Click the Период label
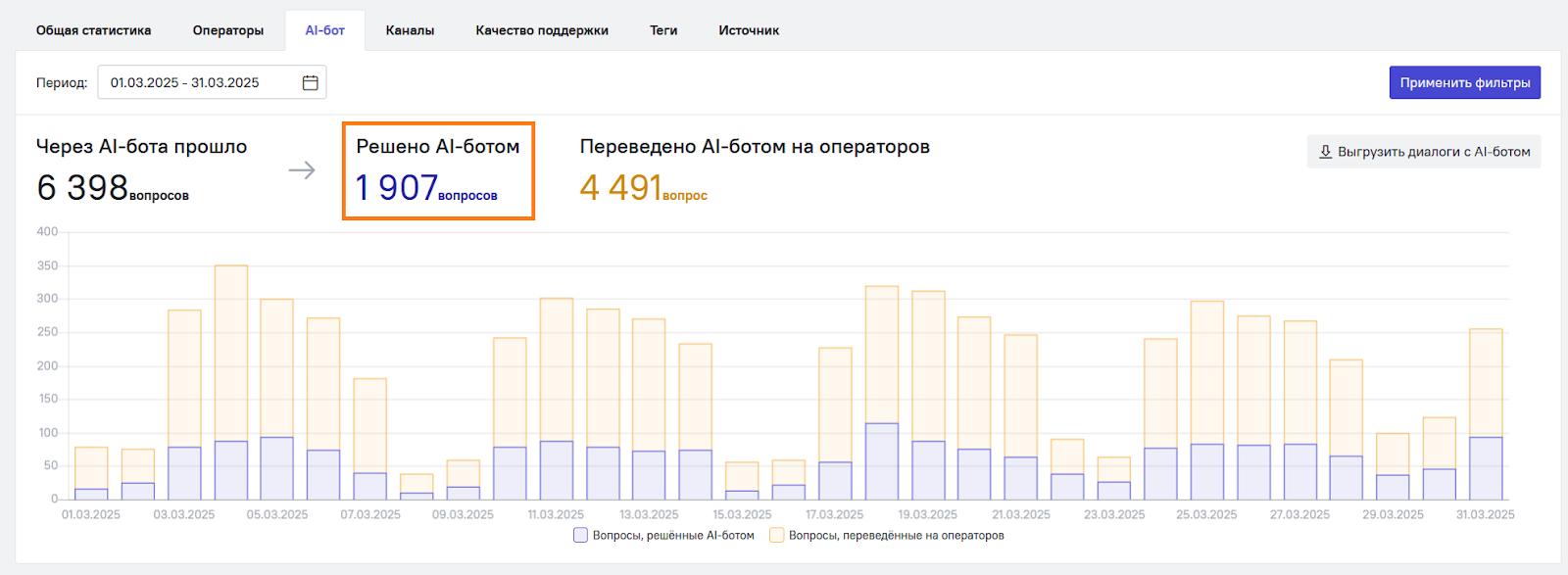This screenshot has height=575, width=1568. (x=62, y=82)
